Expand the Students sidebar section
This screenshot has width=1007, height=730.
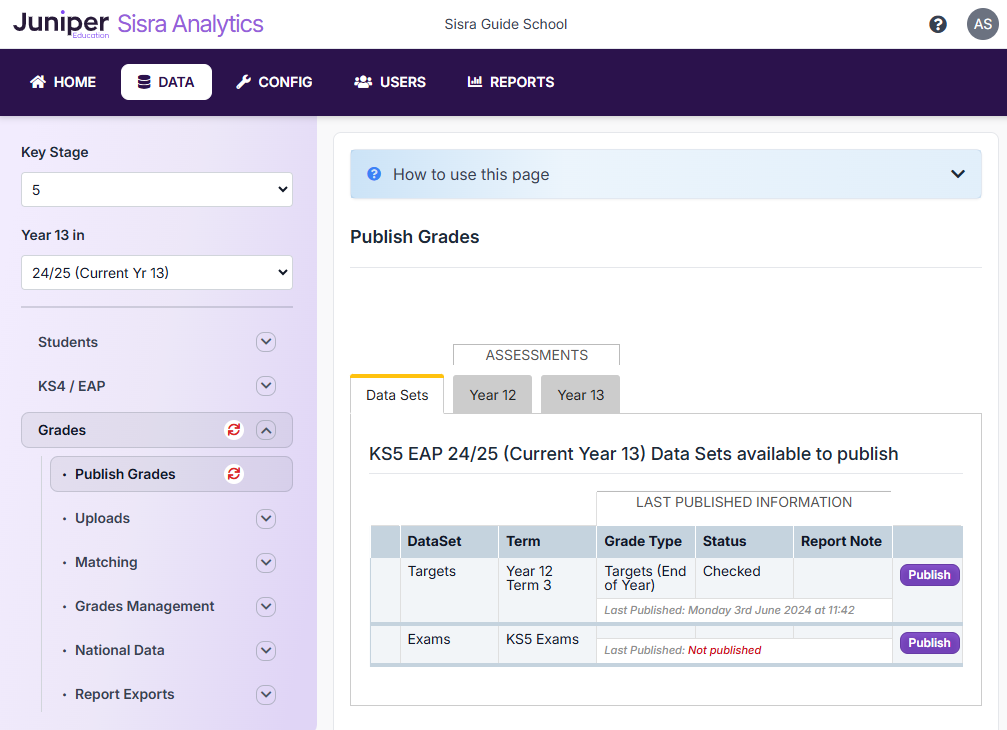[265, 342]
